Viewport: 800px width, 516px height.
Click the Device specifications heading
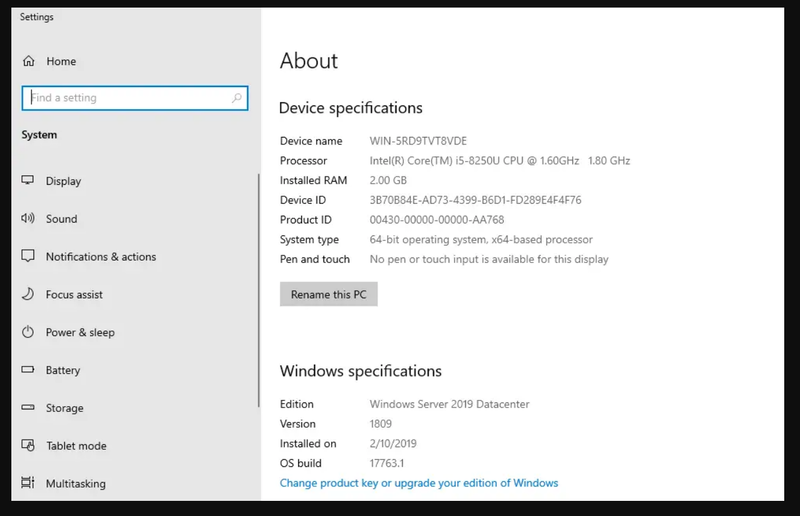[x=351, y=108]
